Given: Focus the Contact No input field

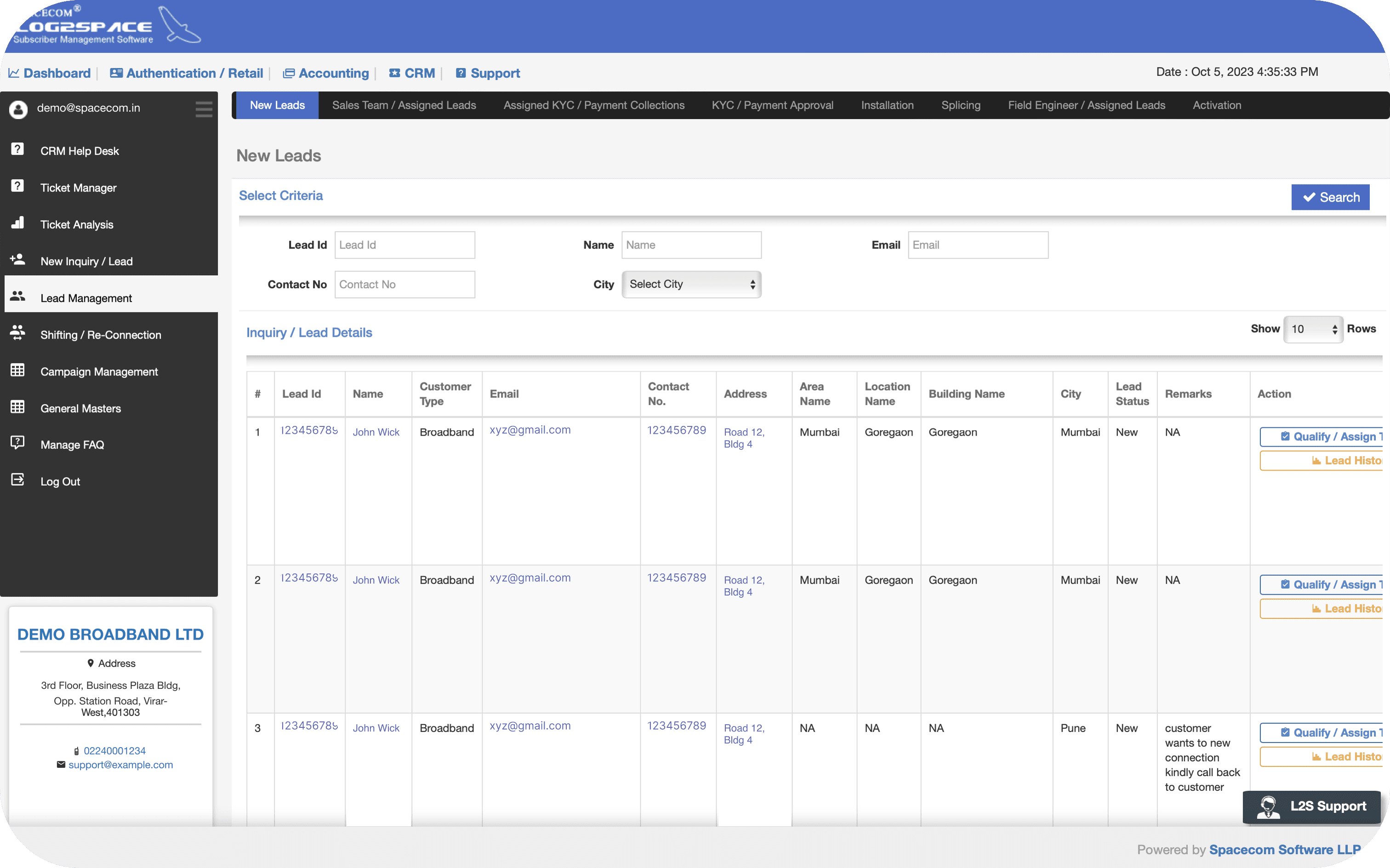Looking at the screenshot, I should coord(405,284).
